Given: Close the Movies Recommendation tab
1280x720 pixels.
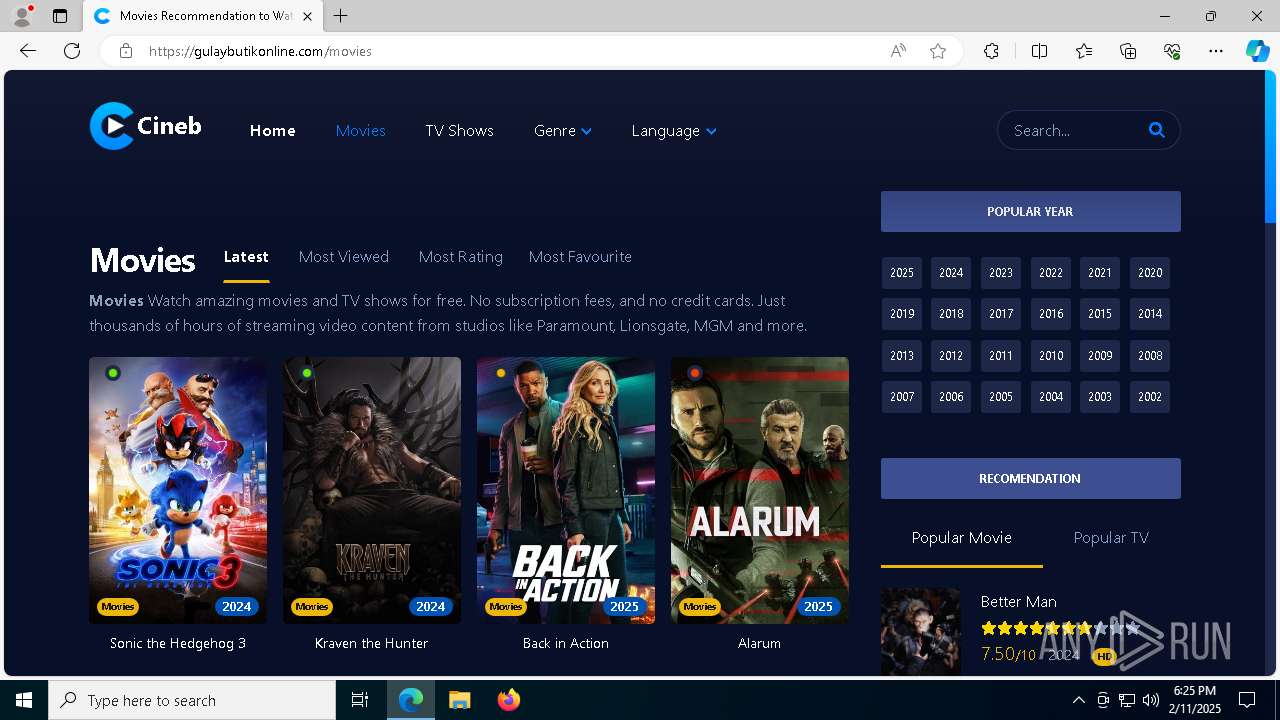Looking at the screenshot, I should point(307,16).
